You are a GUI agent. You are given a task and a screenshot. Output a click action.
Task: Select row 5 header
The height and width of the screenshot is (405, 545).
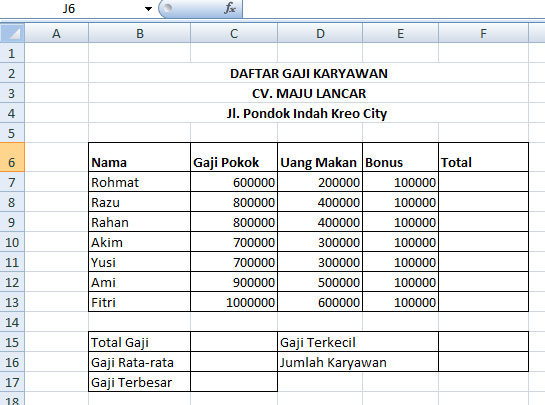(x=12, y=133)
